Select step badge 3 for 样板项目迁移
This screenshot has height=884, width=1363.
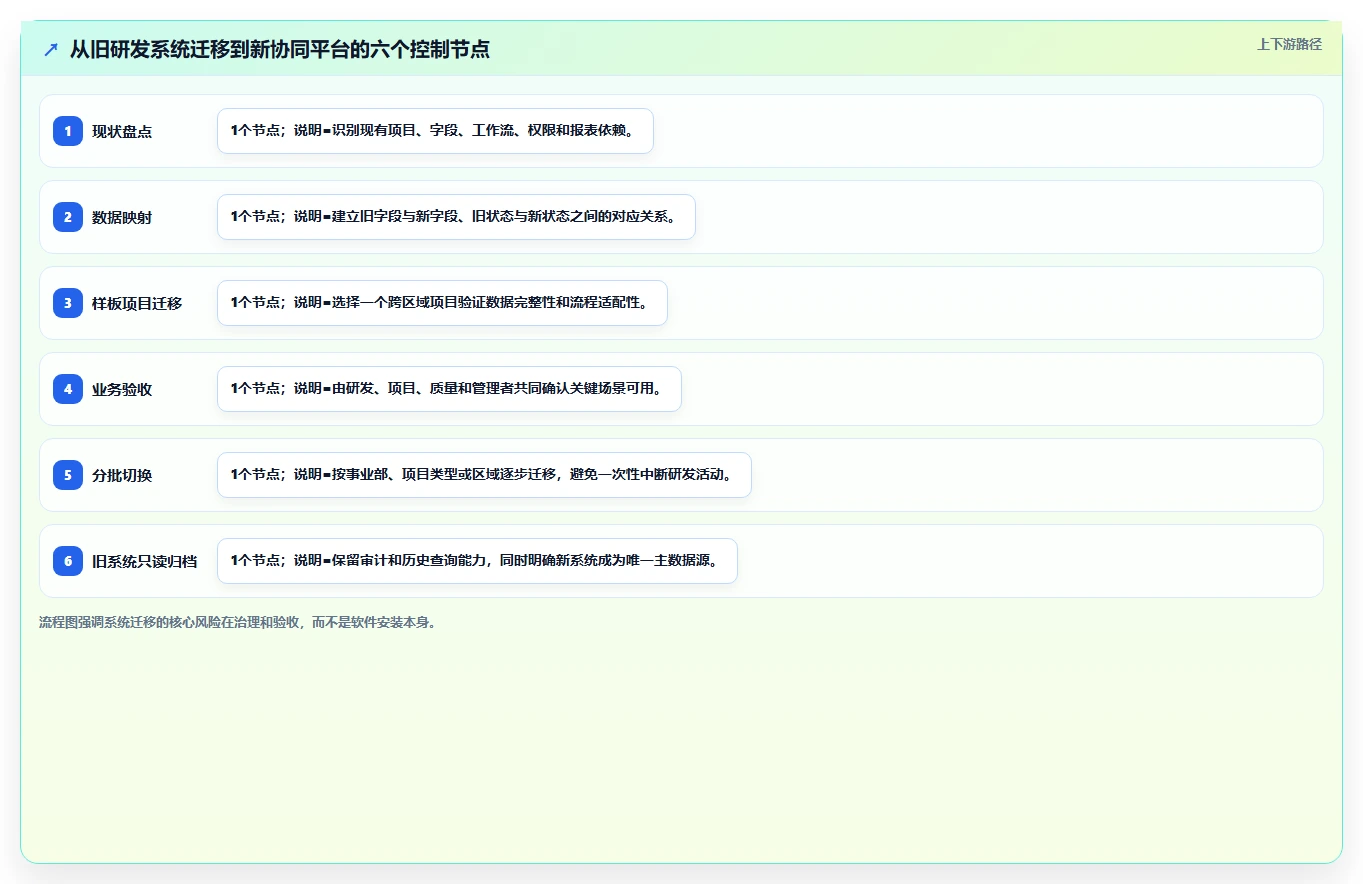(68, 303)
